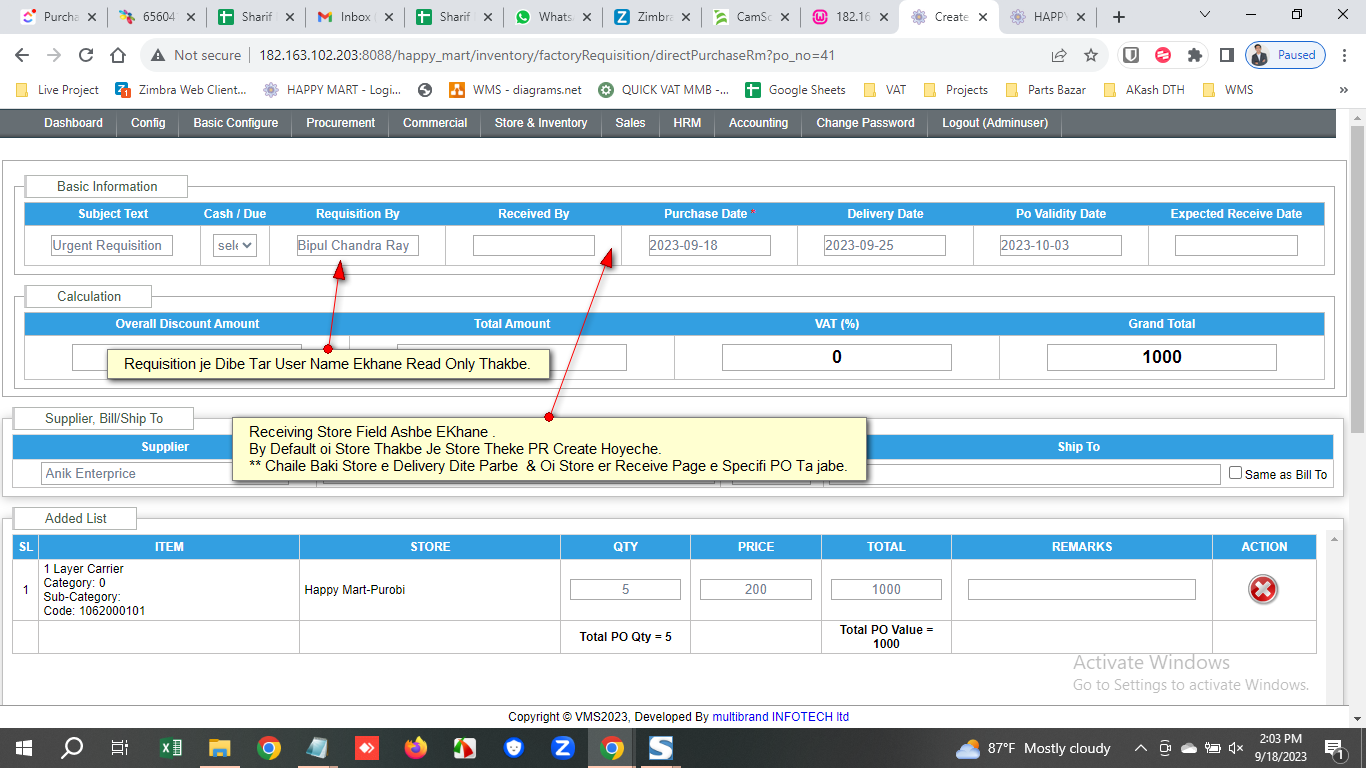
Task: Delete the 1 Layer Carrier row
Action: tap(1263, 590)
